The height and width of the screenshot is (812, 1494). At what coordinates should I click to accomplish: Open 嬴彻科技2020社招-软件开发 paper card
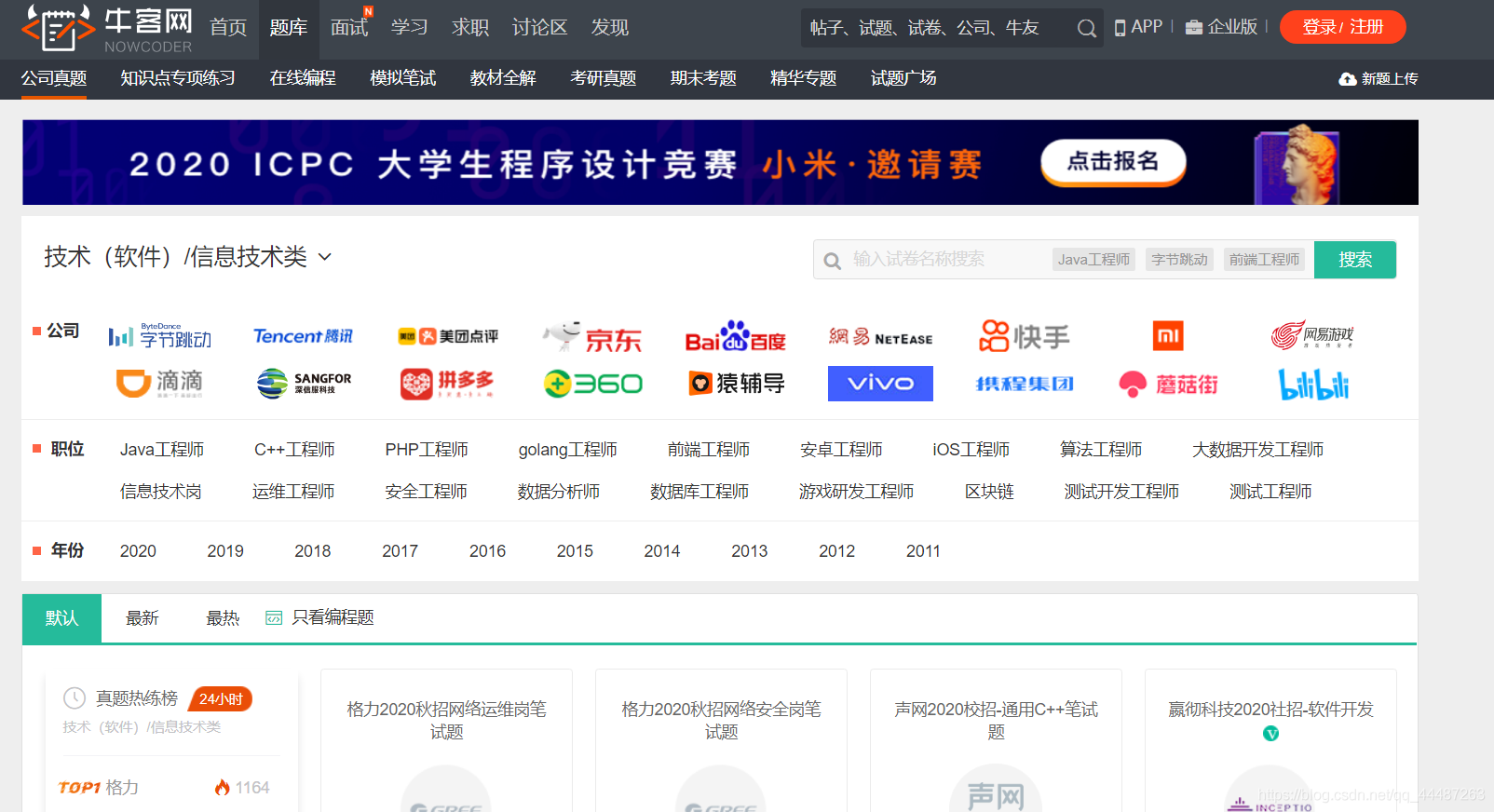(x=1270, y=740)
